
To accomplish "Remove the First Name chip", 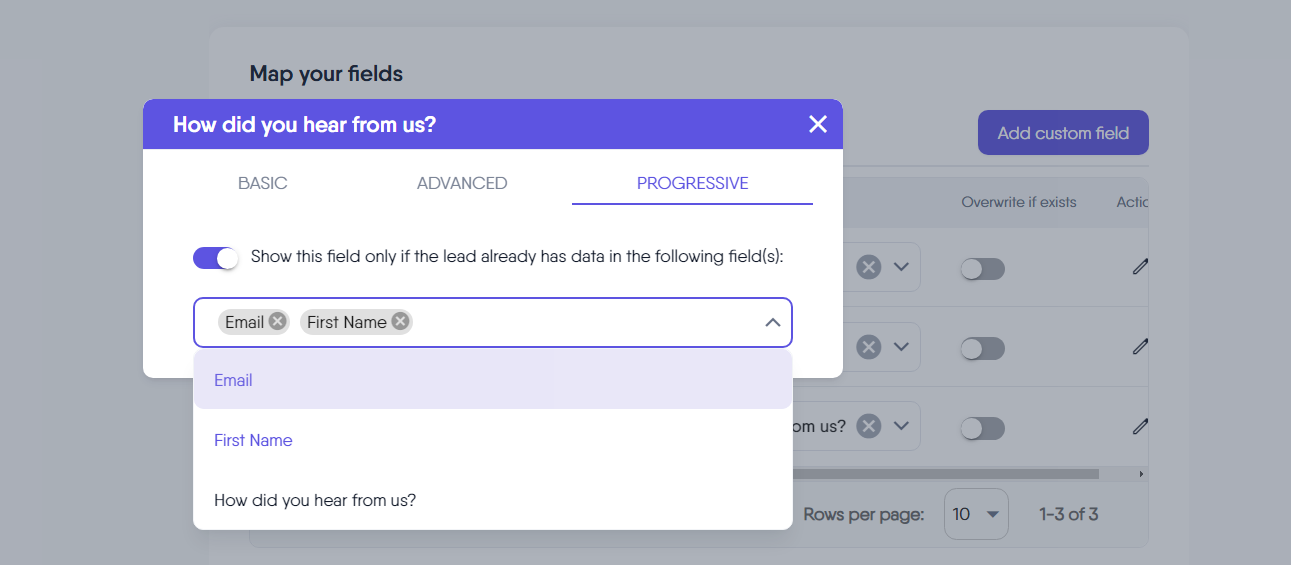I will pos(400,321).
